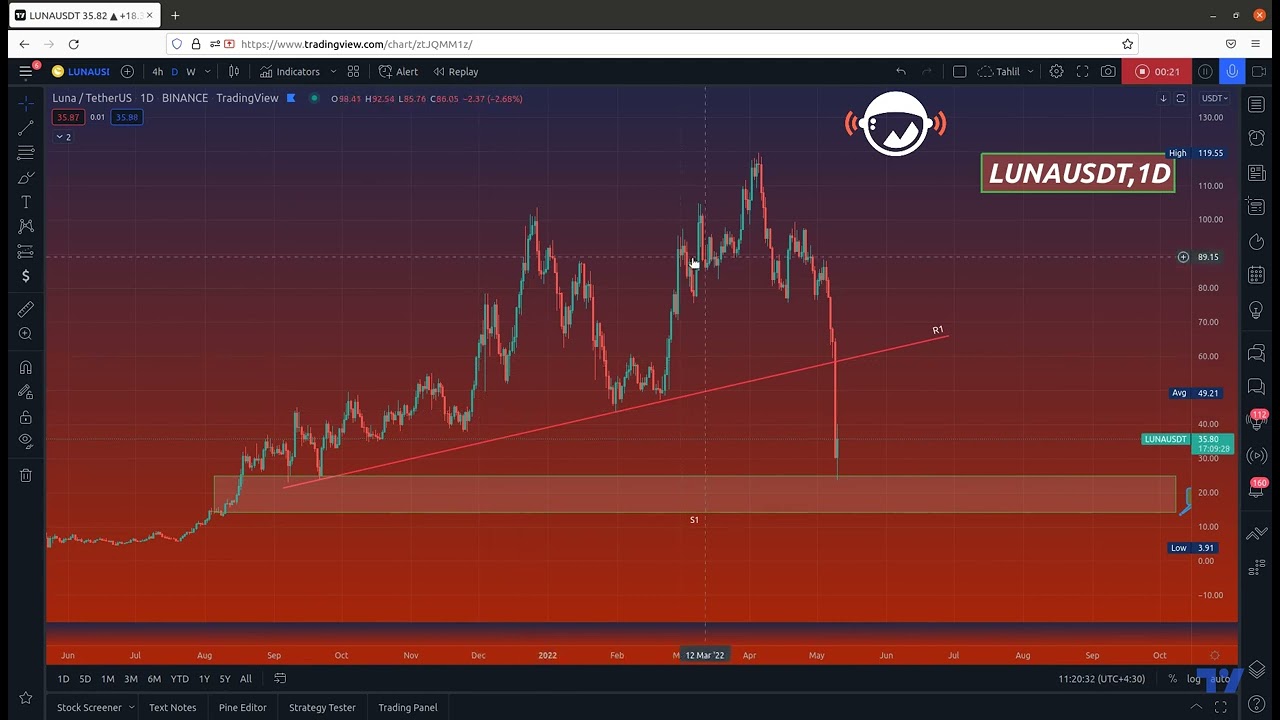The height and width of the screenshot is (720, 1280).
Task: Lock all drawing tools
Action: point(26,417)
